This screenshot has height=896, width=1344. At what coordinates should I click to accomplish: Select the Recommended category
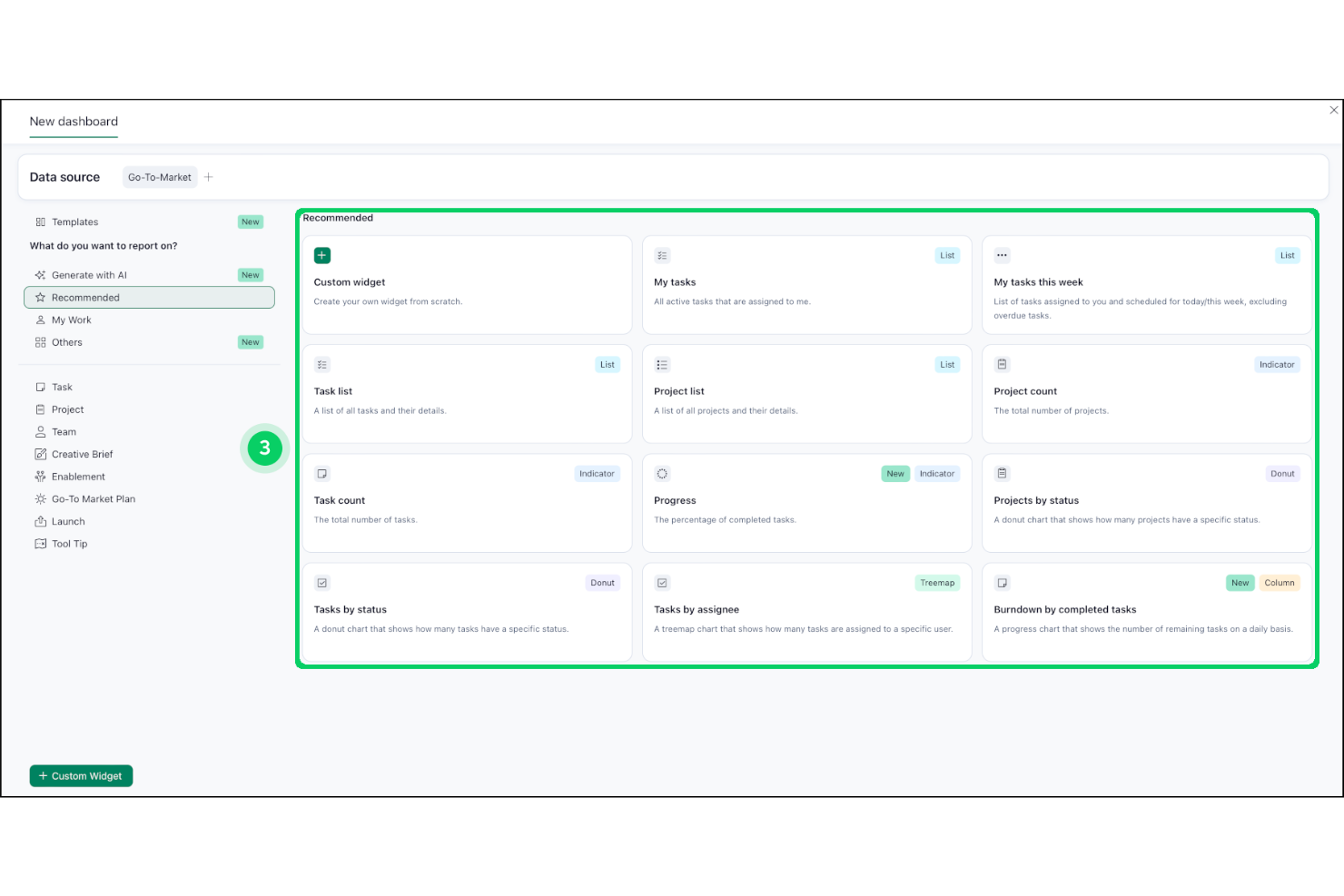click(149, 298)
